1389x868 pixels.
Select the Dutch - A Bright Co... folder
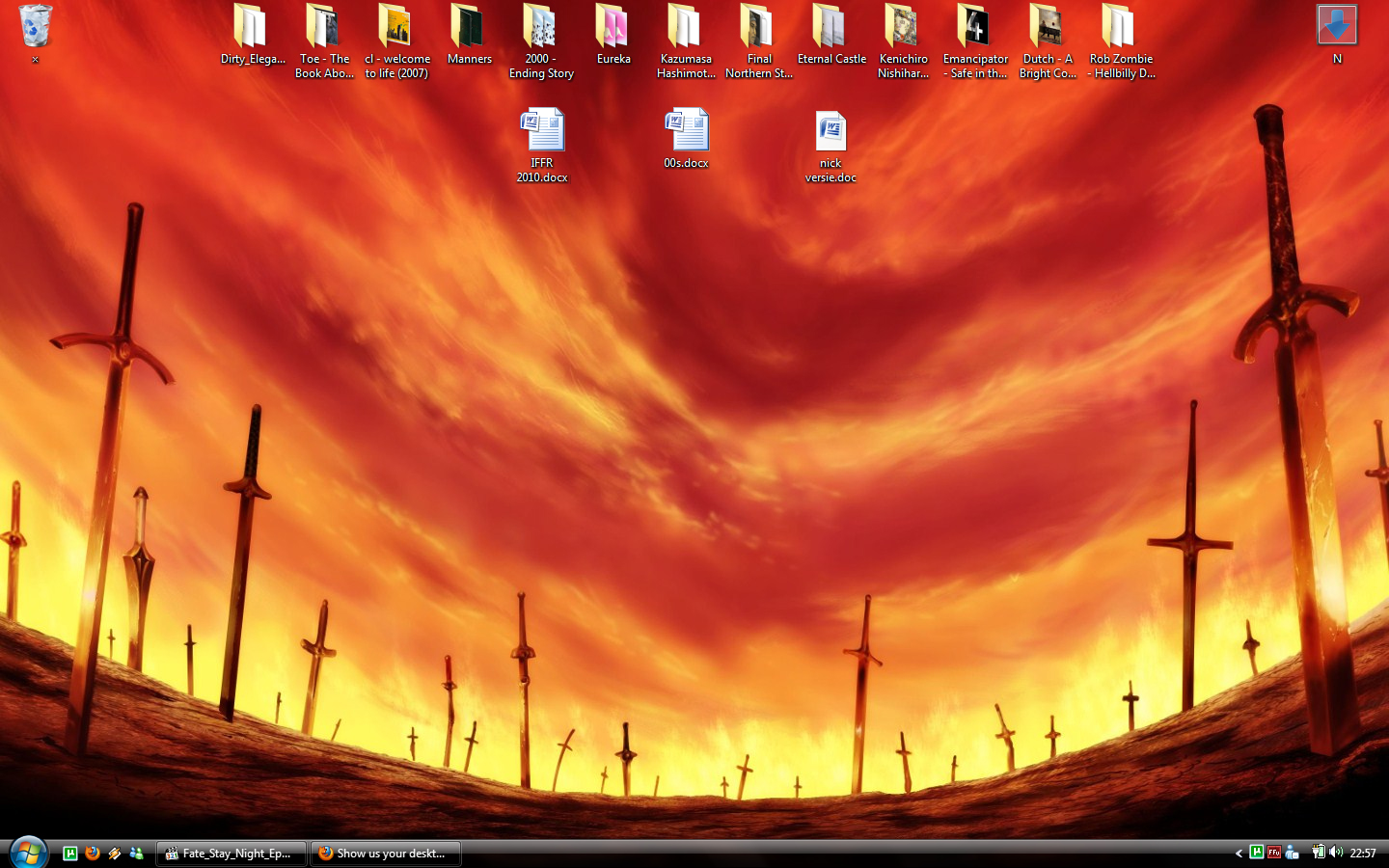[x=1048, y=41]
